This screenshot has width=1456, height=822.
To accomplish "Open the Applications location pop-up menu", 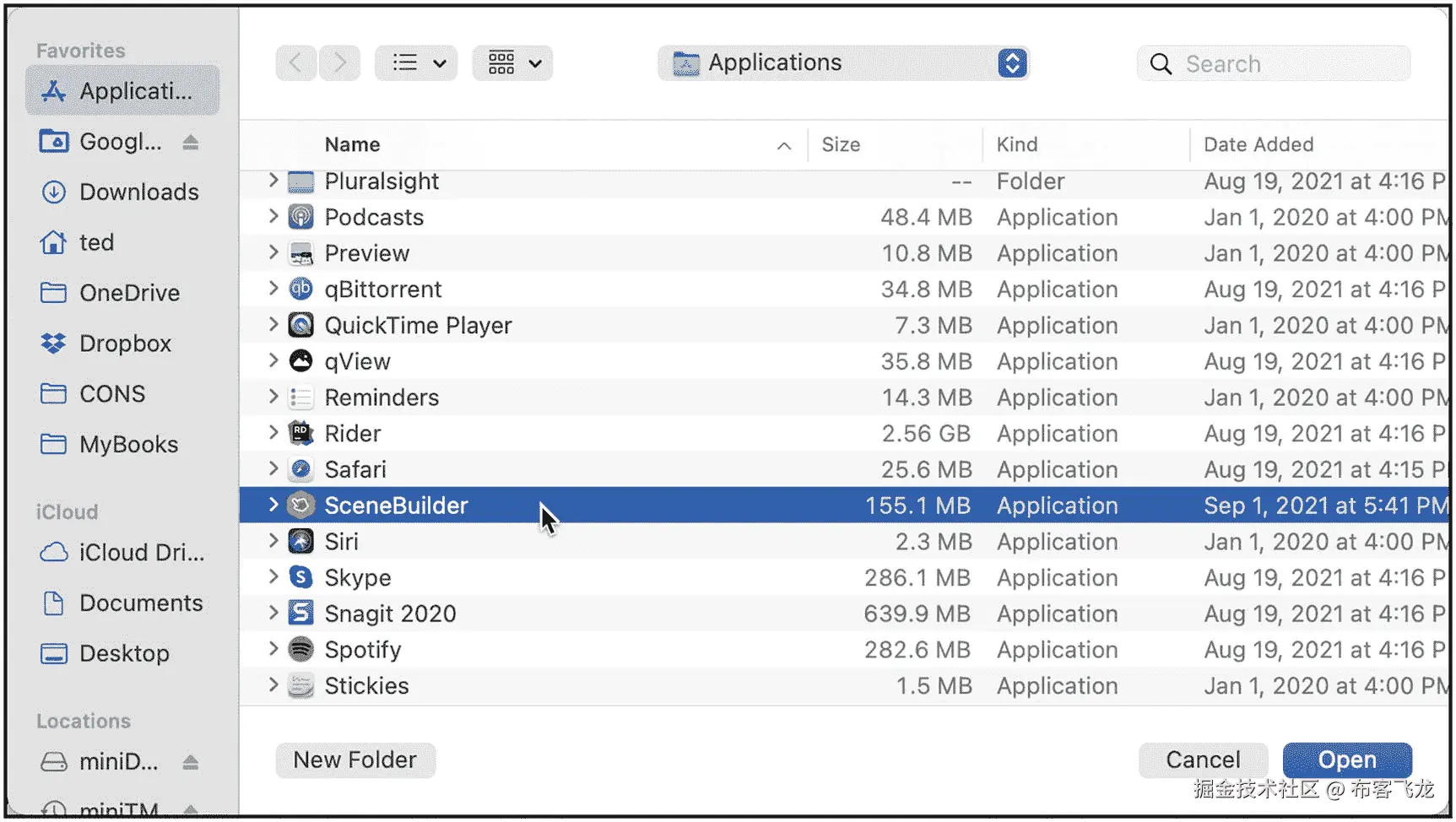I will tap(843, 63).
